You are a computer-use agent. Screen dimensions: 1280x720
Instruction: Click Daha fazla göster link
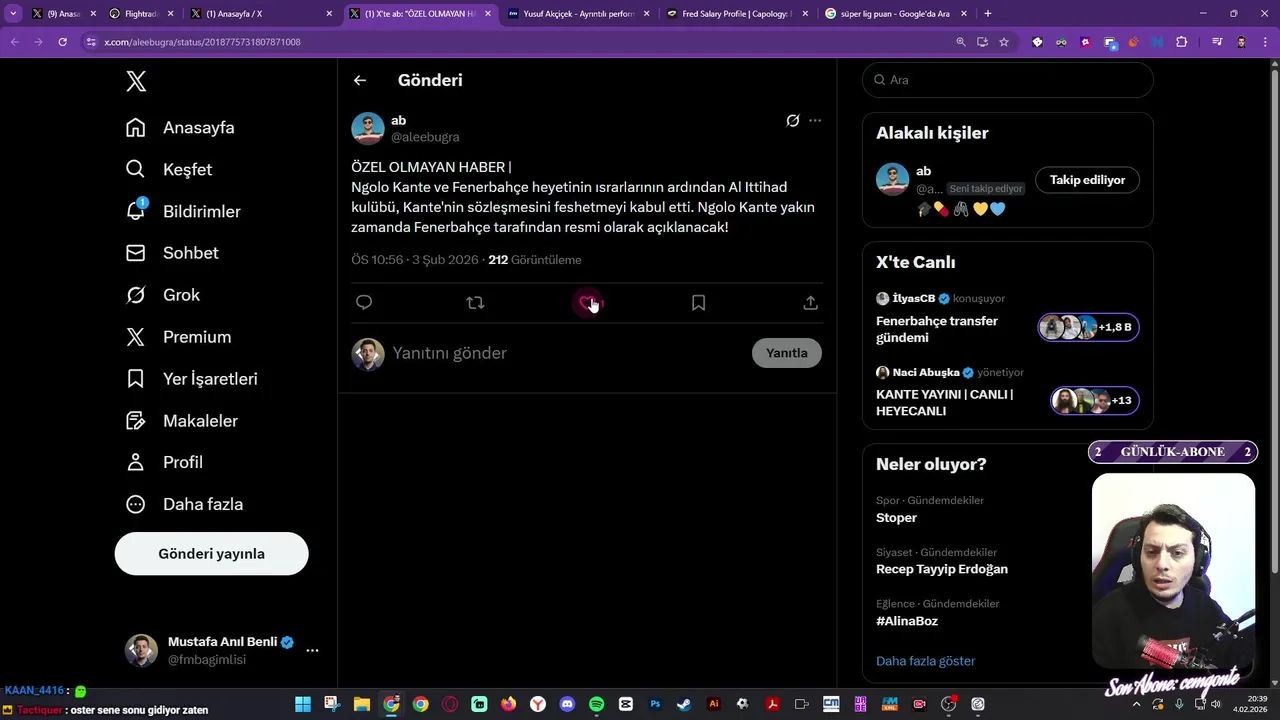pyautogui.click(x=925, y=661)
